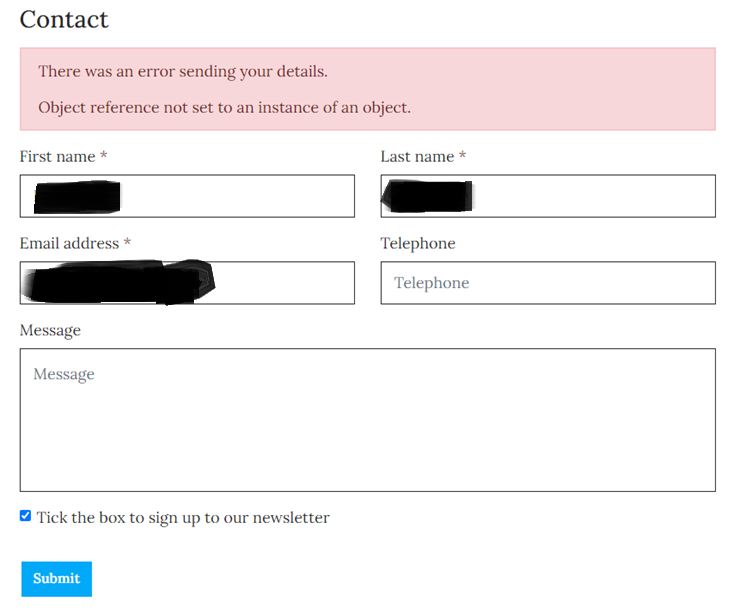Click the Message label above the text area

click(x=50, y=331)
